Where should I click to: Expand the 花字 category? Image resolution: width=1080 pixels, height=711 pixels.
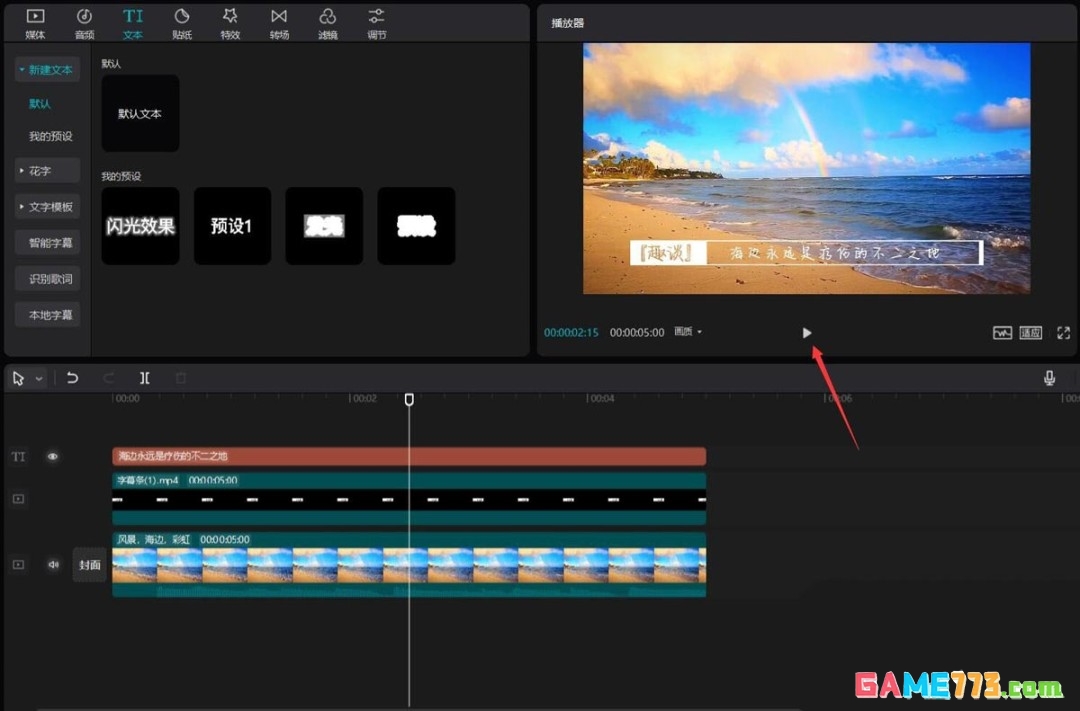coord(46,171)
